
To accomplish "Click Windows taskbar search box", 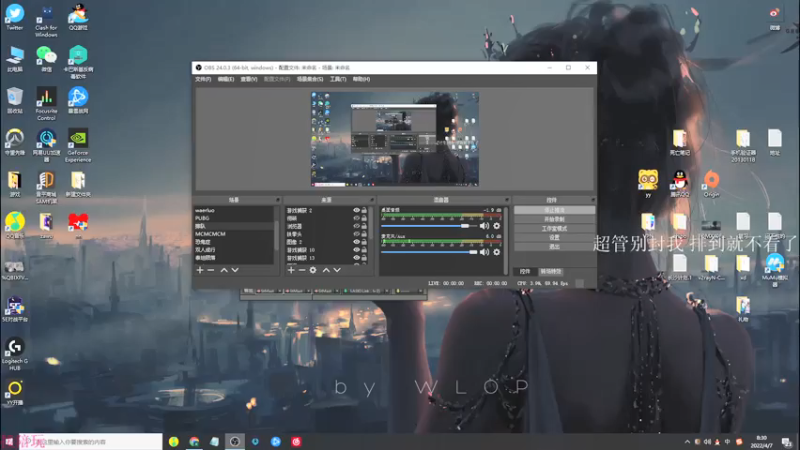I will tap(91, 442).
